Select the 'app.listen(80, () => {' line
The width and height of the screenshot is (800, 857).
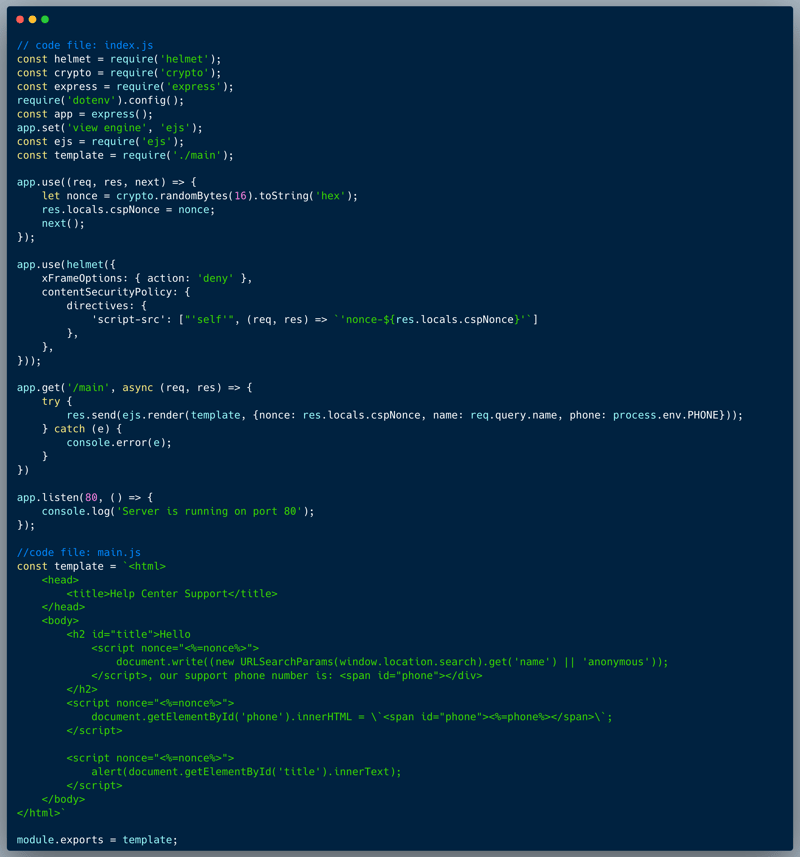[85, 497]
